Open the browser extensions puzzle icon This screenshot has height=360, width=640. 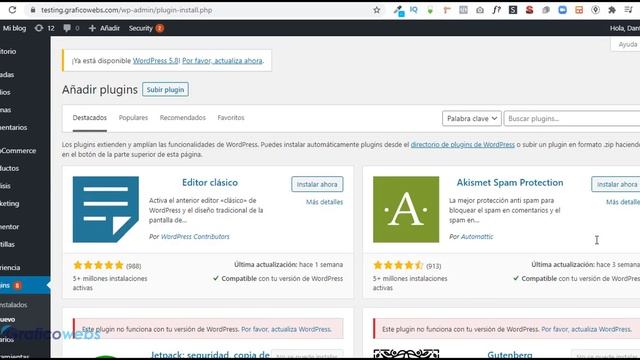611,10
